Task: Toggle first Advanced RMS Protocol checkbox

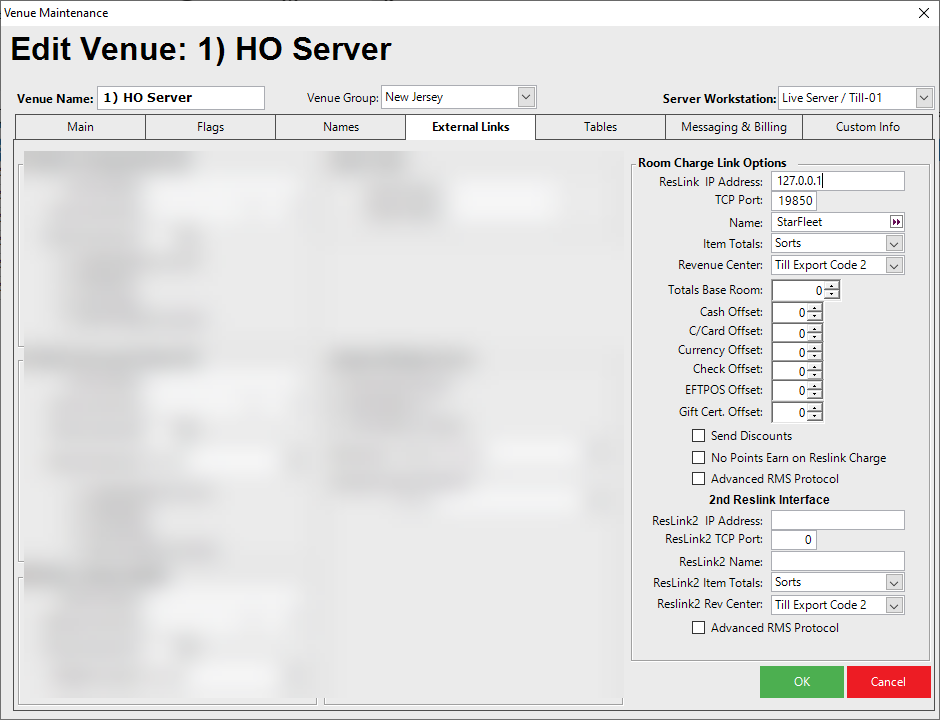Action: point(699,479)
